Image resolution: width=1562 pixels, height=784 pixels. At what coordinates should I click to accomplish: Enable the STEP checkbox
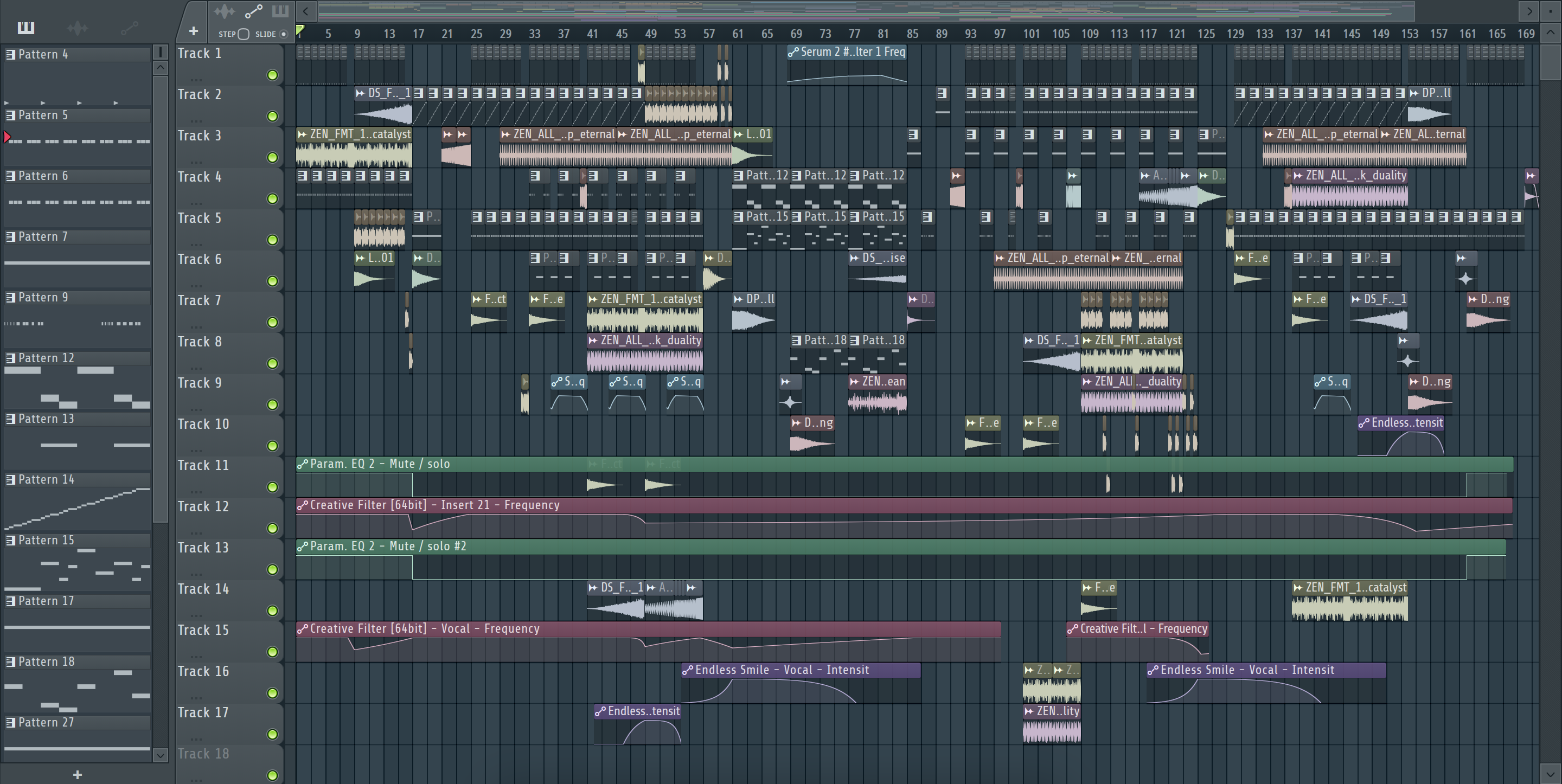tap(244, 34)
